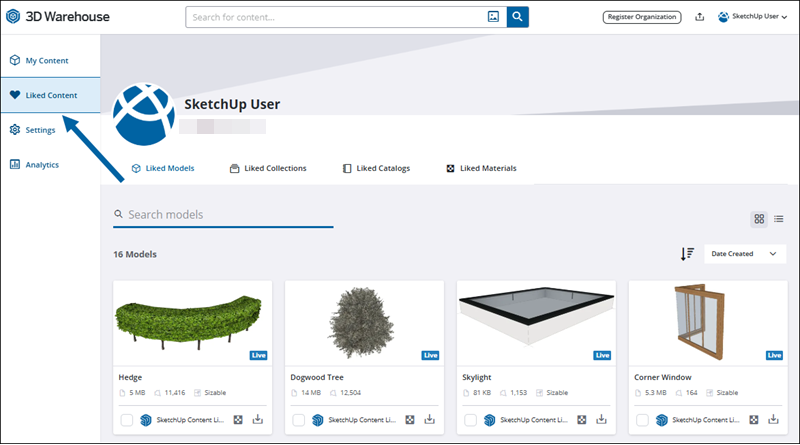Open the Corner Window model thumbnail
This screenshot has height=445, width=800.
click(708, 323)
